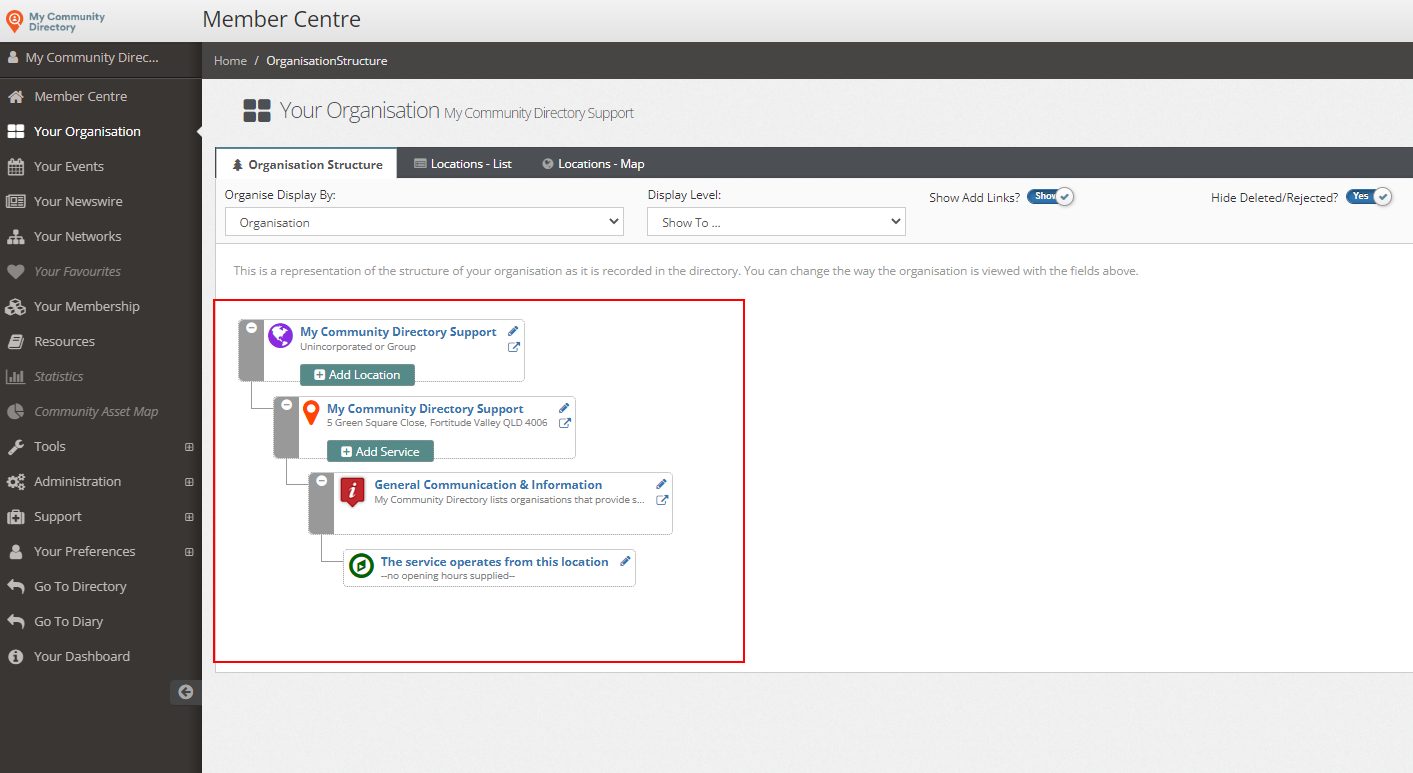Edit the service operates from this location entry

pyautogui.click(x=625, y=562)
